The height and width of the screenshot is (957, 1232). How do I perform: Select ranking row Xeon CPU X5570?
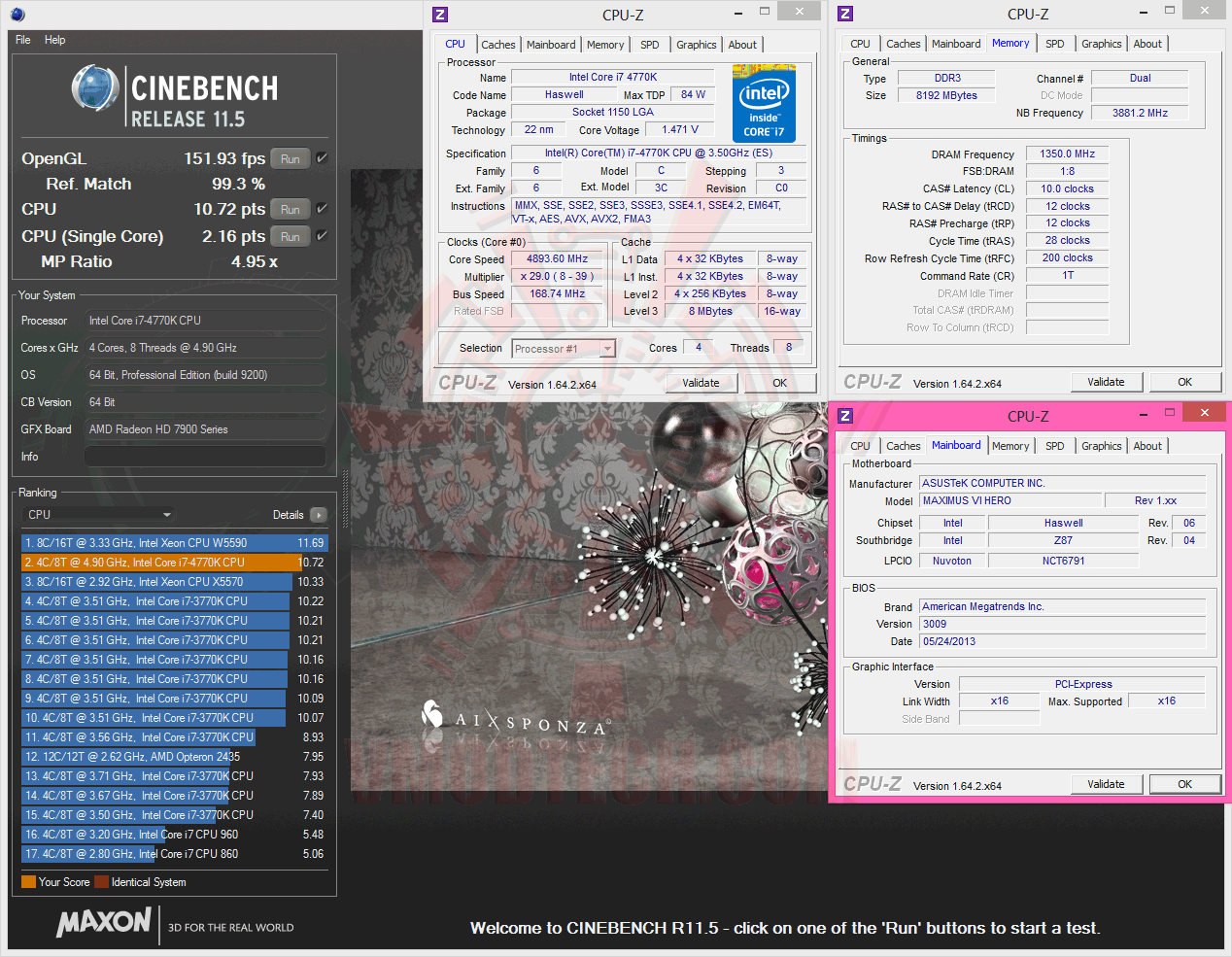coord(175,582)
